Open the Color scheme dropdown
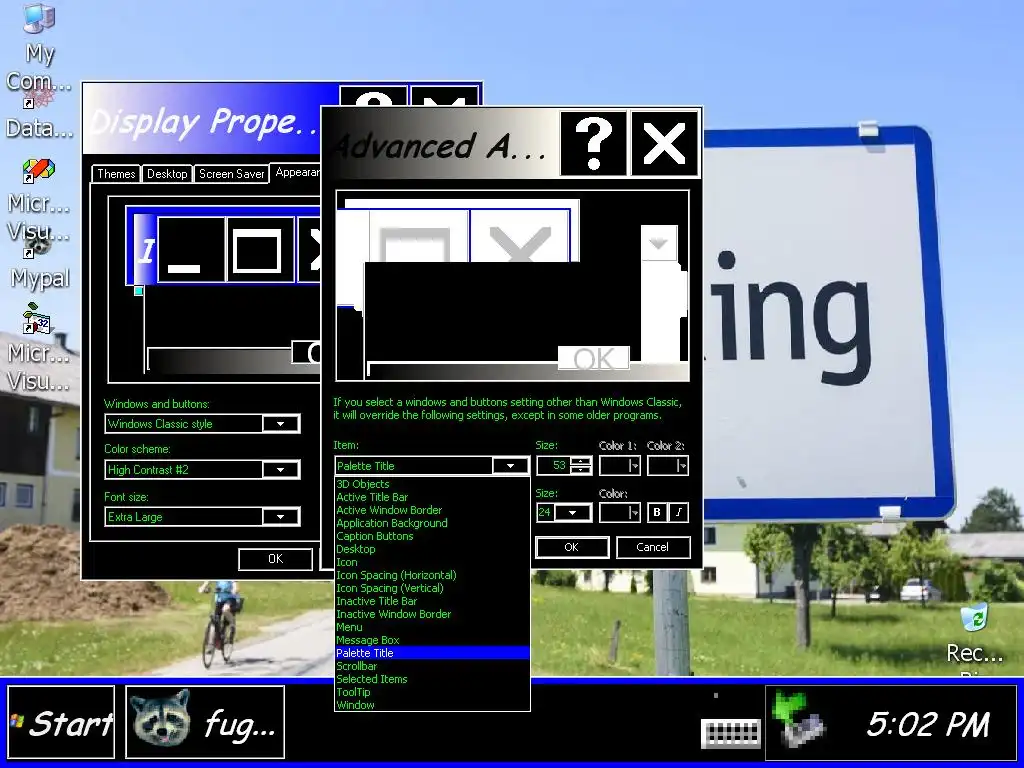The image size is (1024, 768). (x=280, y=470)
